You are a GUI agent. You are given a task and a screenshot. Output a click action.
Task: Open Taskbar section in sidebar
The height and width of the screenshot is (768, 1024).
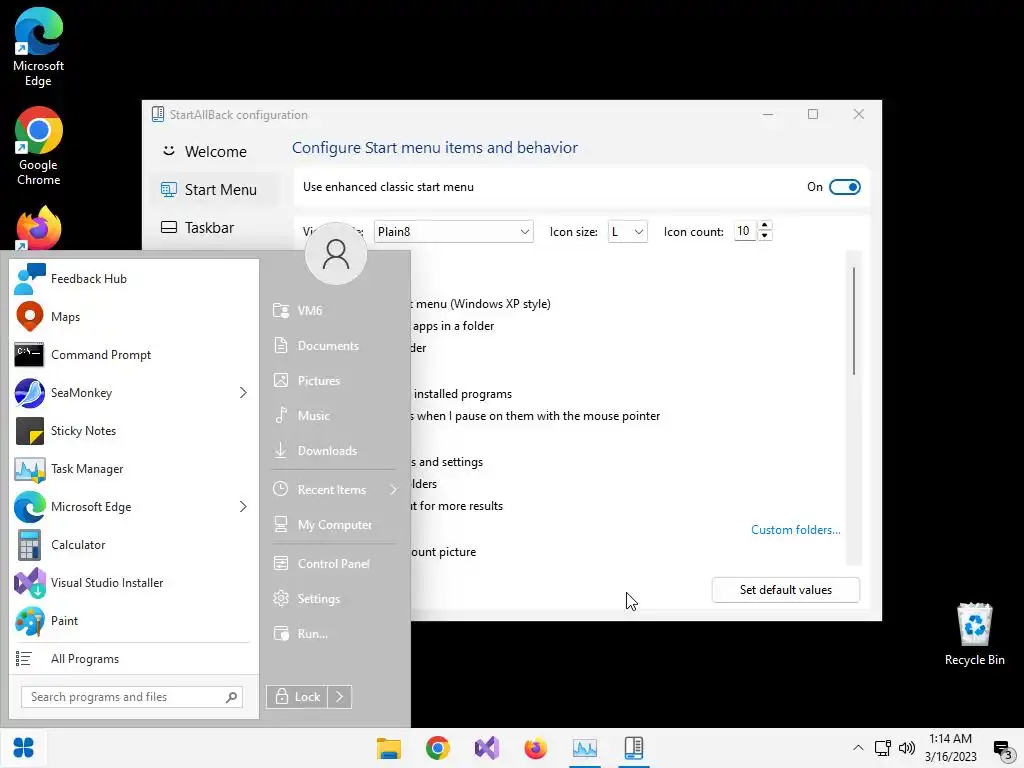213,228
